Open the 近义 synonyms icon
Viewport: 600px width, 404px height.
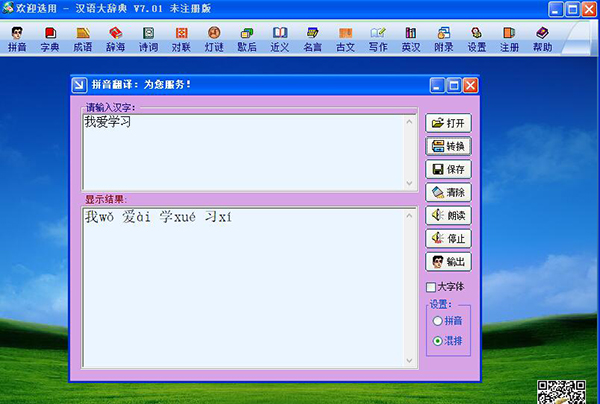click(280, 39)
